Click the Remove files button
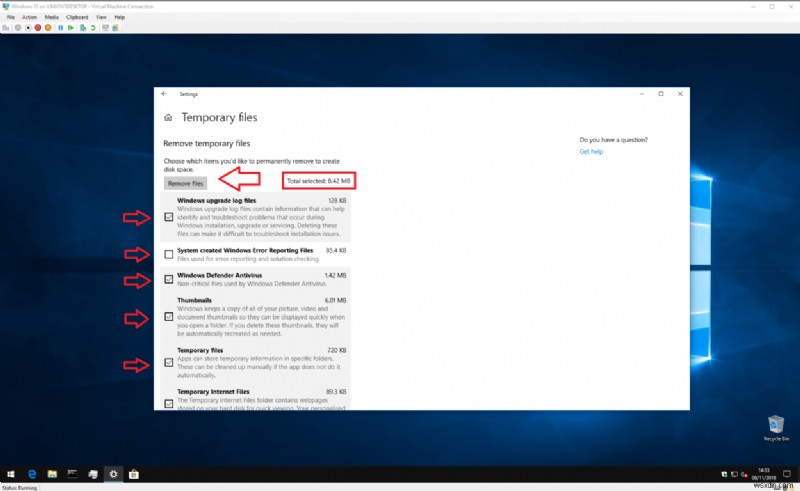The width and height of the screenshot is (800, 491). click(185, 183)
